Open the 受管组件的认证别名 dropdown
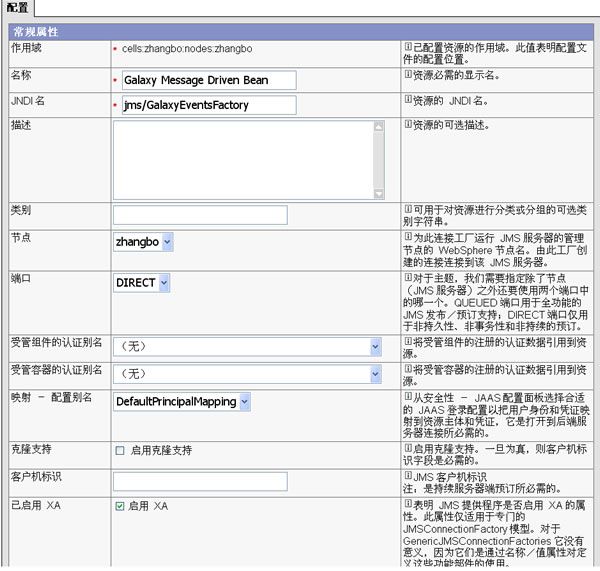This screenshot has width=600, height=571. pyautogui.click(x=247, y=346)
